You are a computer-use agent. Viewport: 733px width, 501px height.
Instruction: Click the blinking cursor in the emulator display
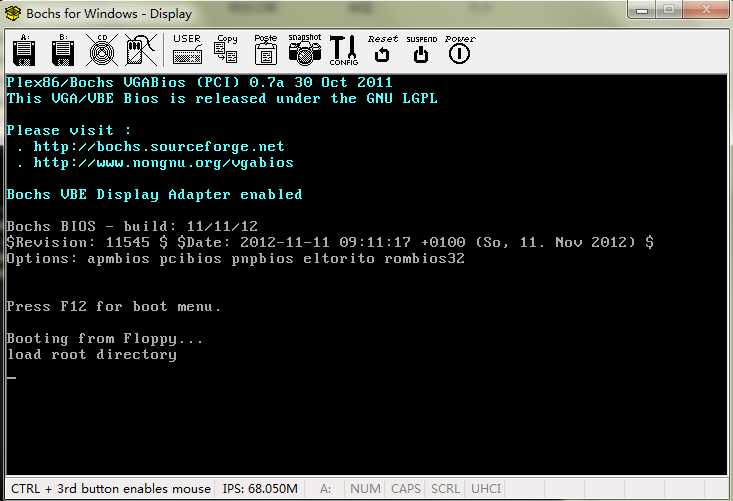(11, 378)
